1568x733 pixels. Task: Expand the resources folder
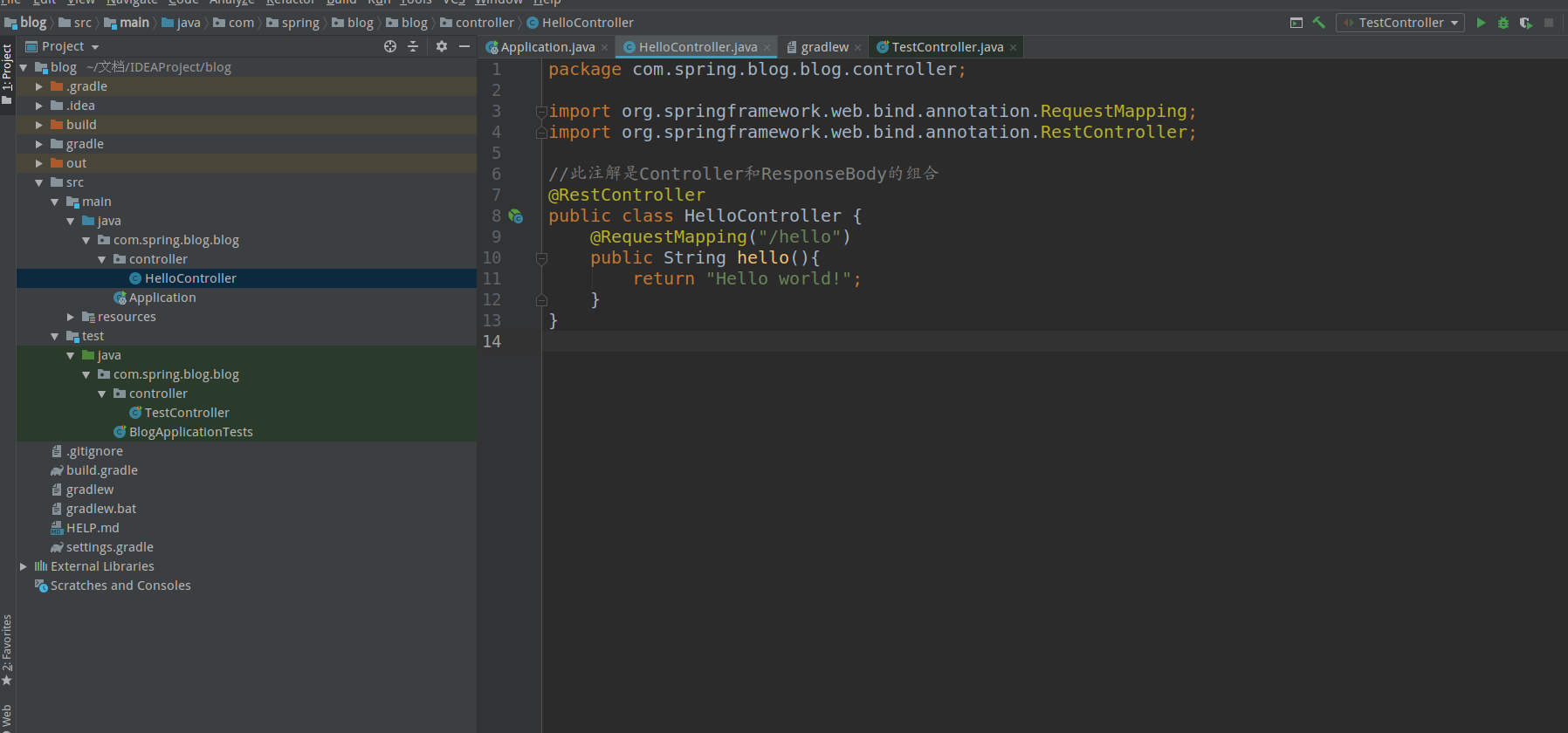coord(71,317)
